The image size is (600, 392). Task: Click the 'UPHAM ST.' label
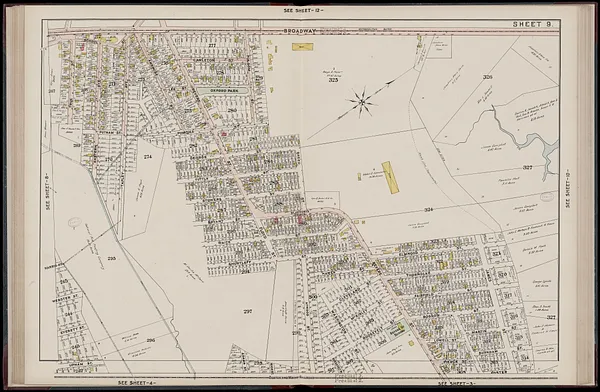click(x=81, y=364)
